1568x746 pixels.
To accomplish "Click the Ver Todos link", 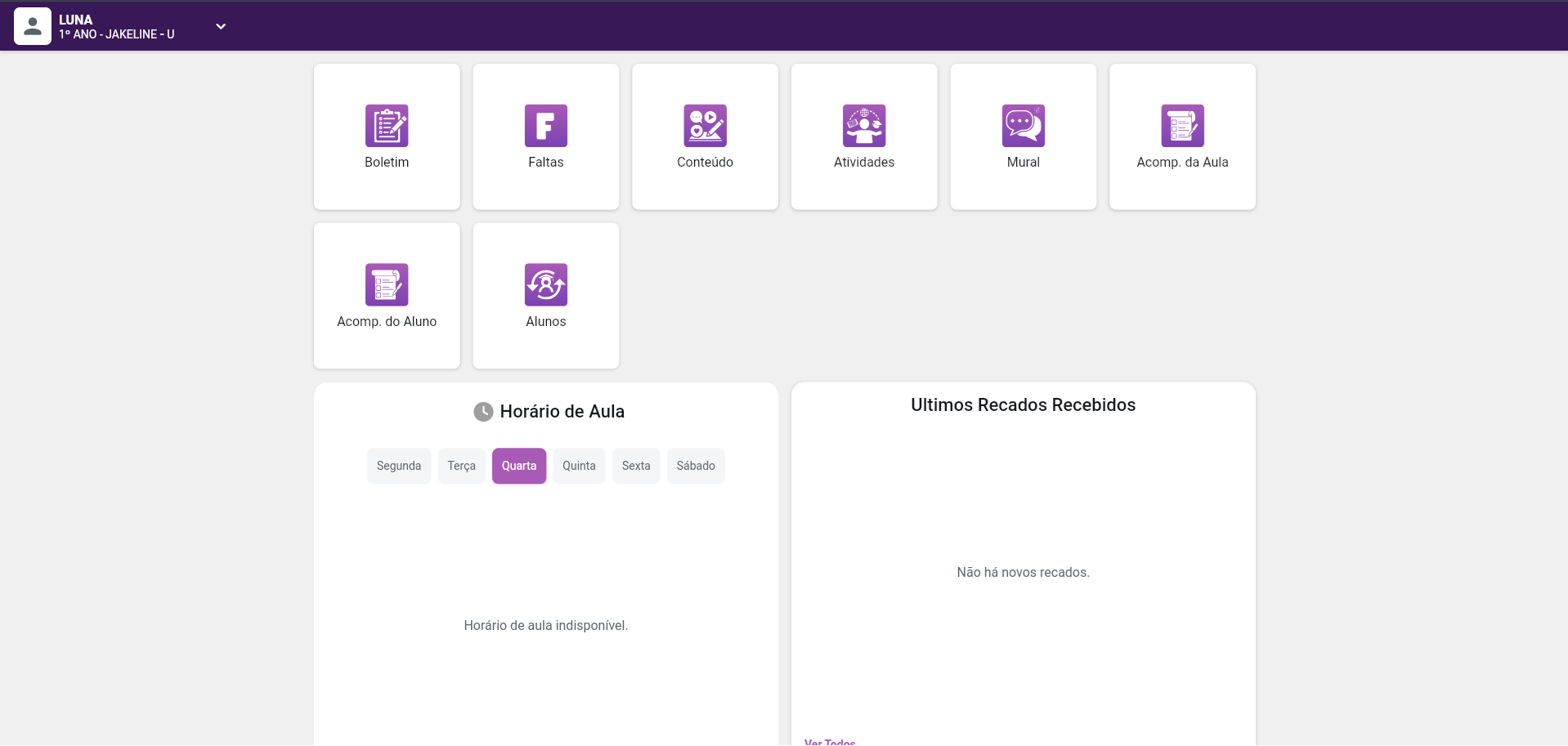I will point(830,742).
